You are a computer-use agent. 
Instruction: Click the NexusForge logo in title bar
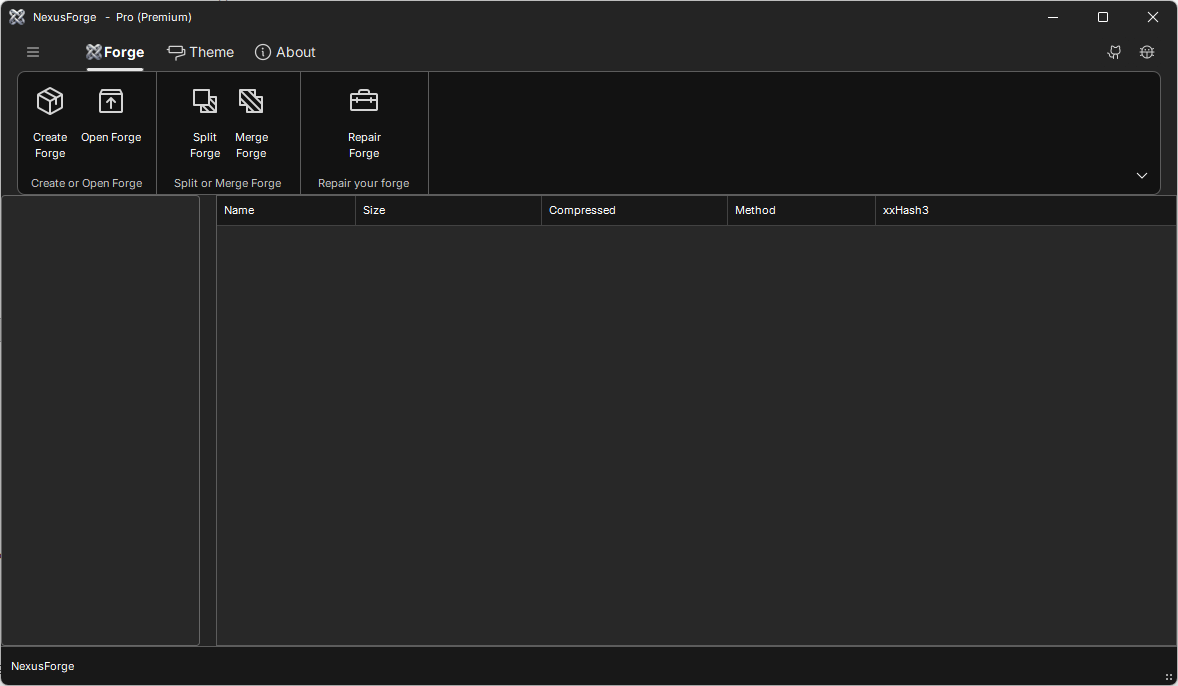click(17, 17)
